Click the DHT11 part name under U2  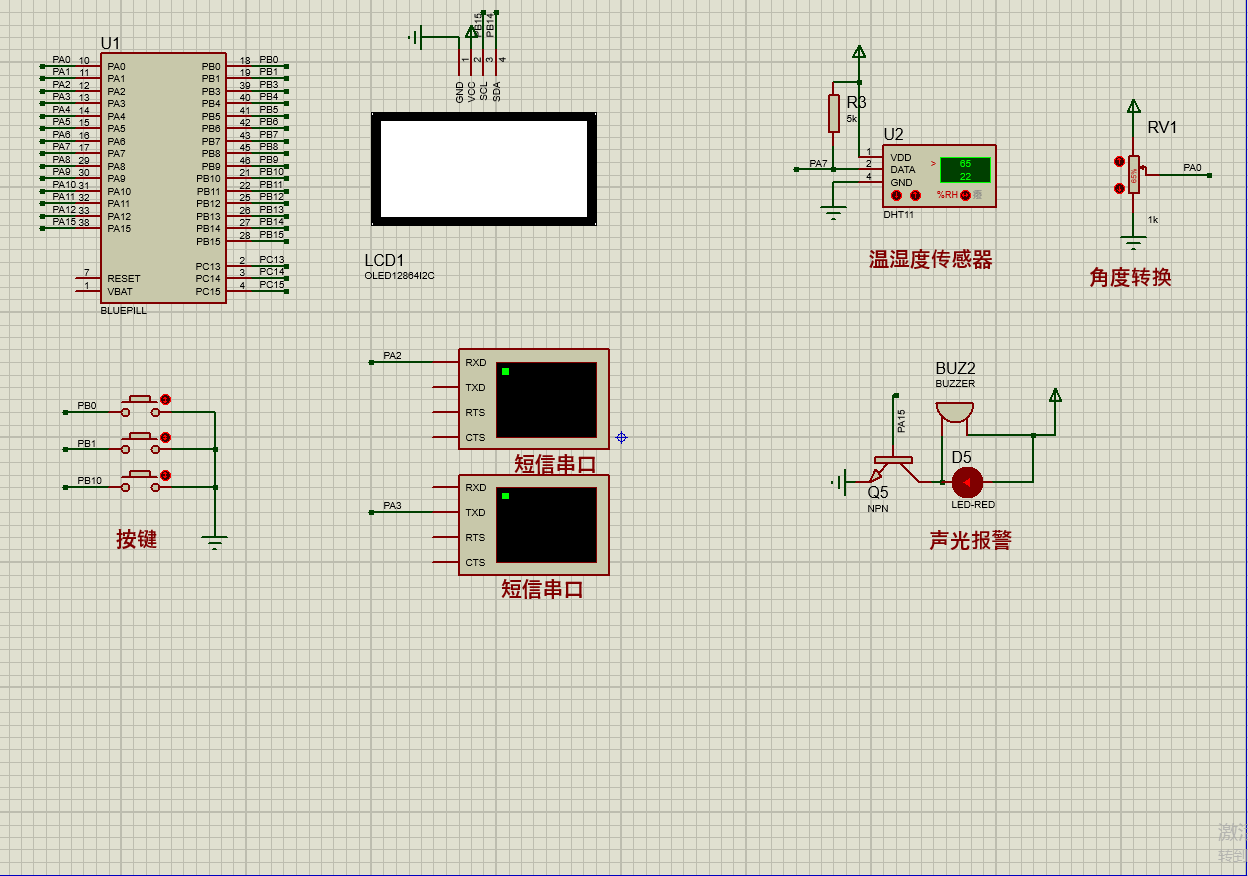tap(898, 214)
